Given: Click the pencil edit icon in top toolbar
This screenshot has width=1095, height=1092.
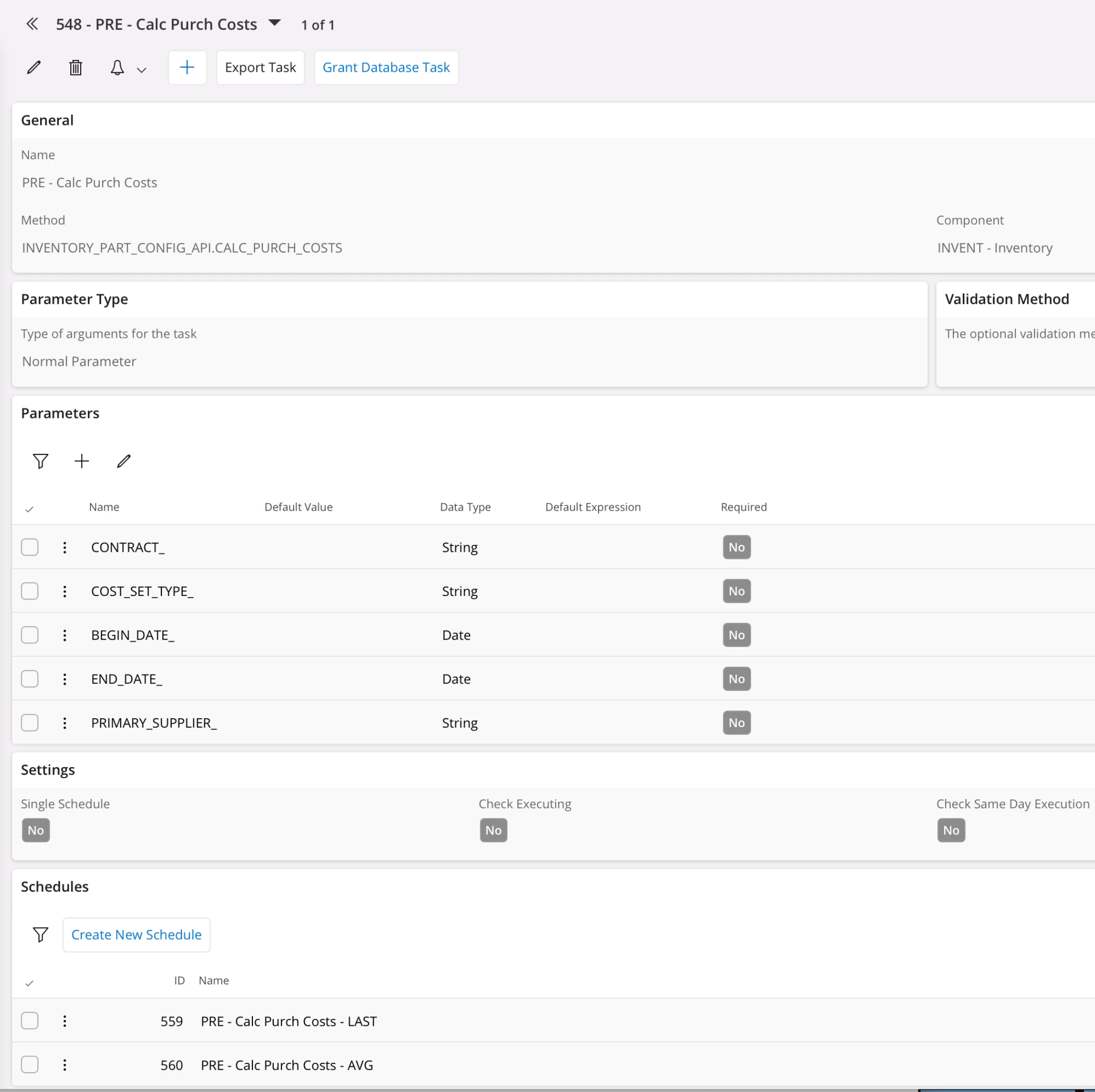Looking at the screenshot, I should pyautogui.click(x=34, y=68).
